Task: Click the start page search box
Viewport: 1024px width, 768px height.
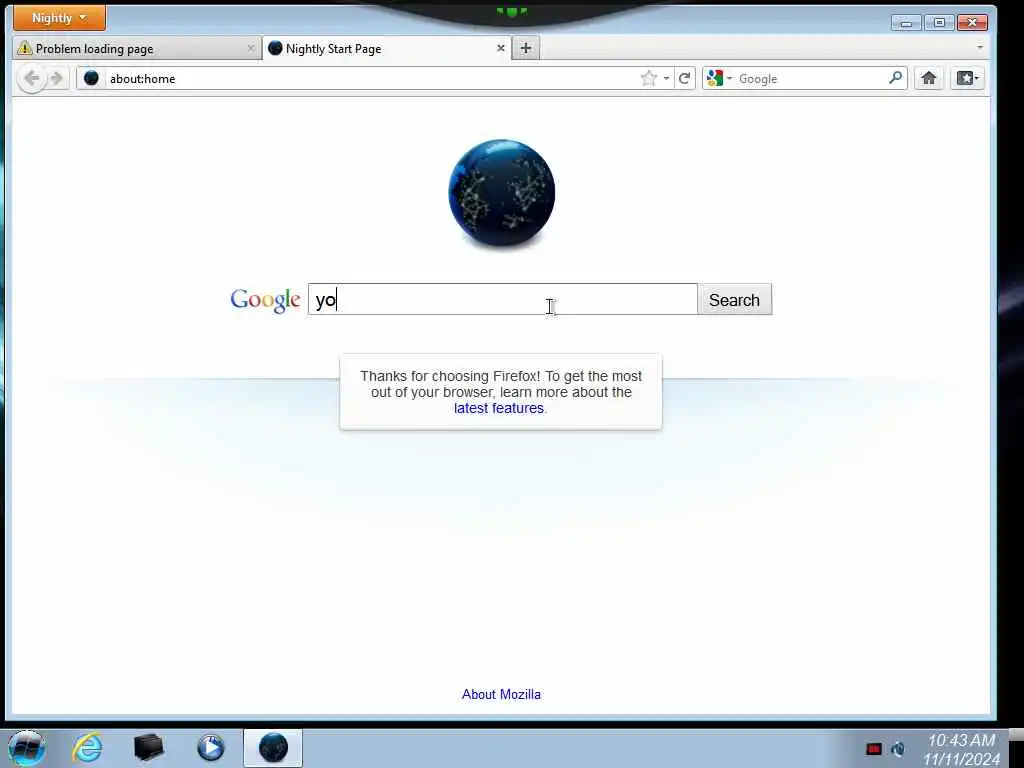Action: click(502, 299)
